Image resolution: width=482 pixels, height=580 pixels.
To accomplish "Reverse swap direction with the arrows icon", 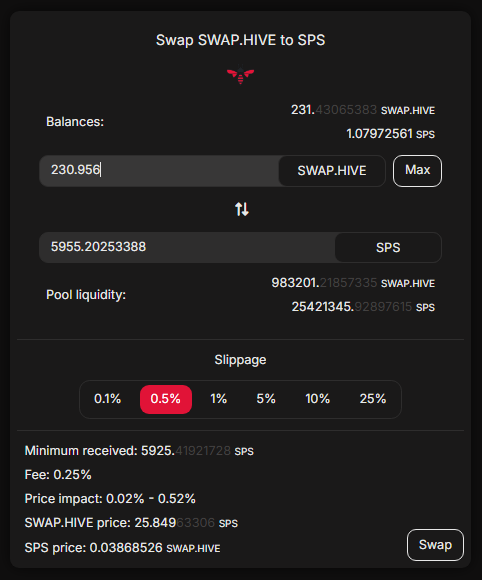I will point(242,209).
